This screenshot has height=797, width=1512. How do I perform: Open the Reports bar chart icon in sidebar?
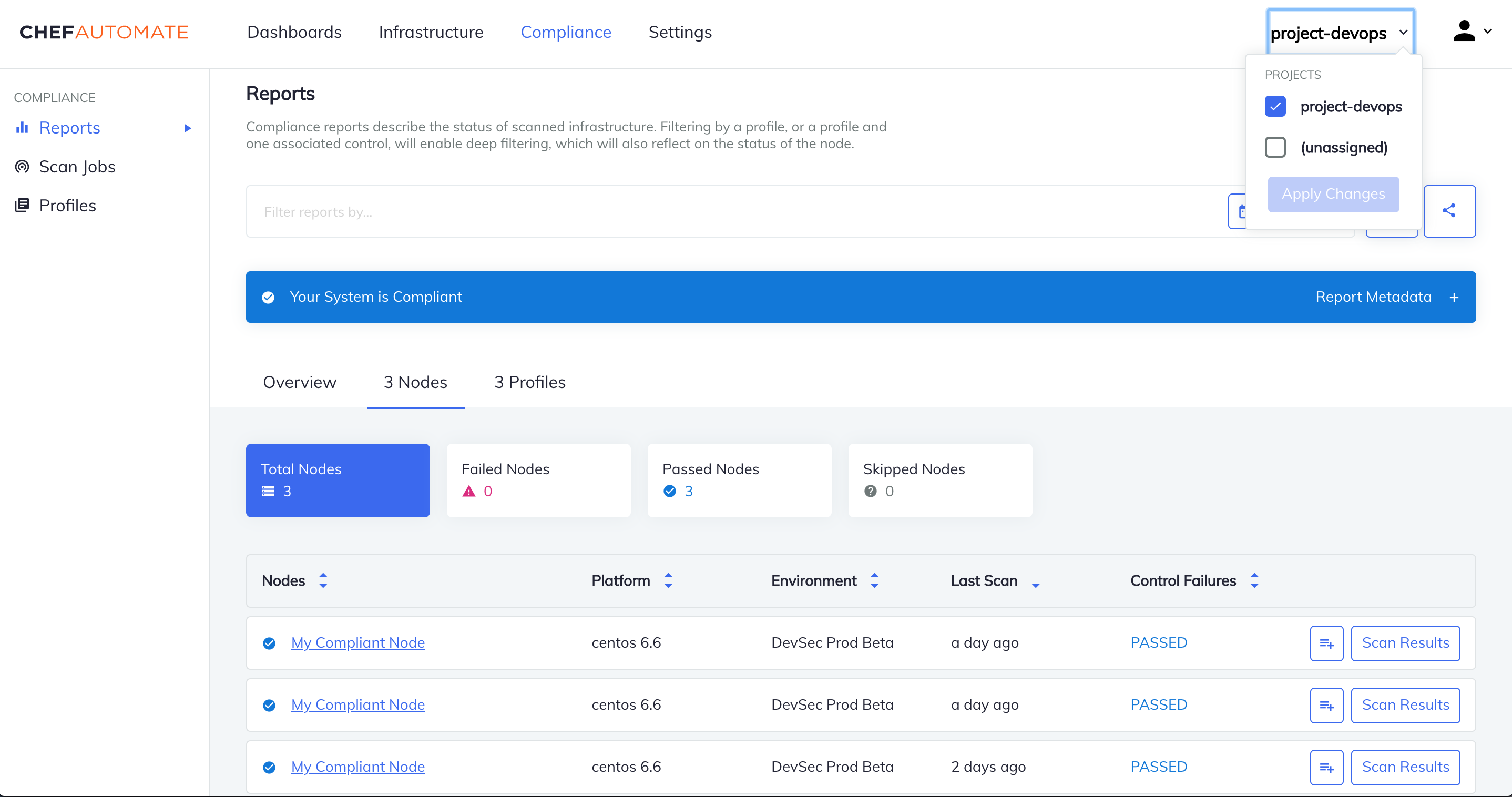(x=22, y=127)
